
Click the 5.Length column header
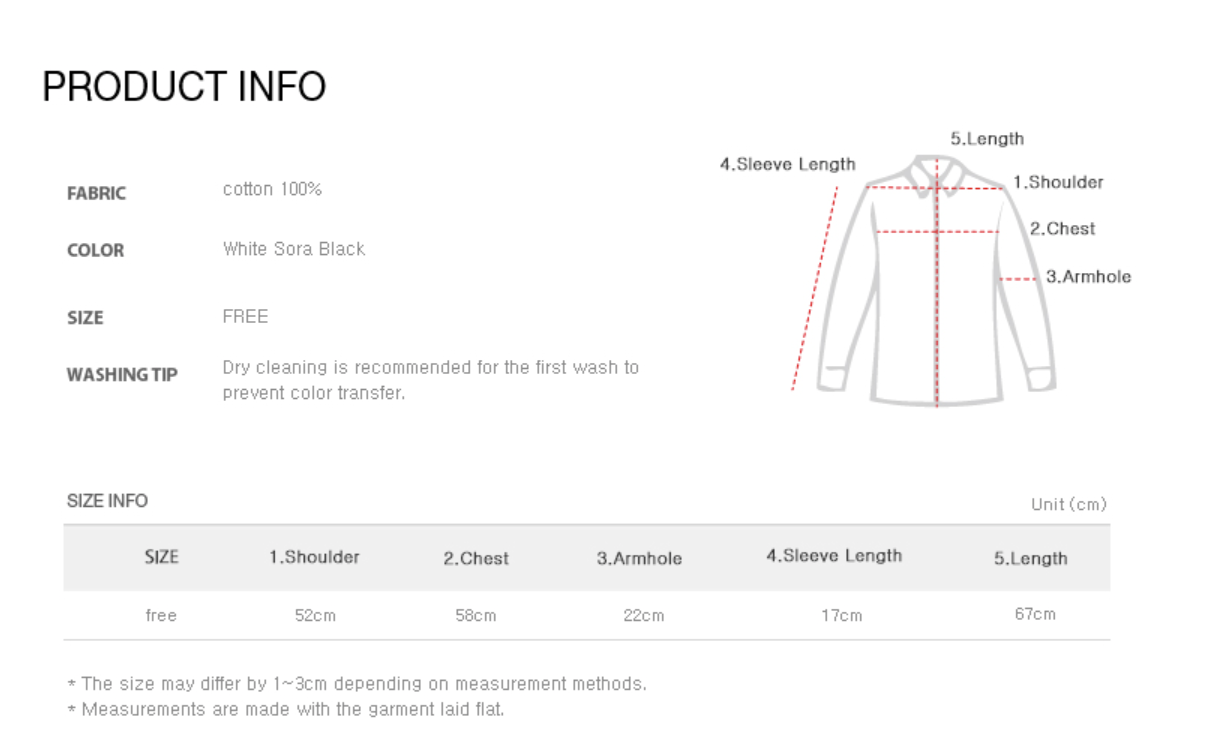tap(1030, 559)
